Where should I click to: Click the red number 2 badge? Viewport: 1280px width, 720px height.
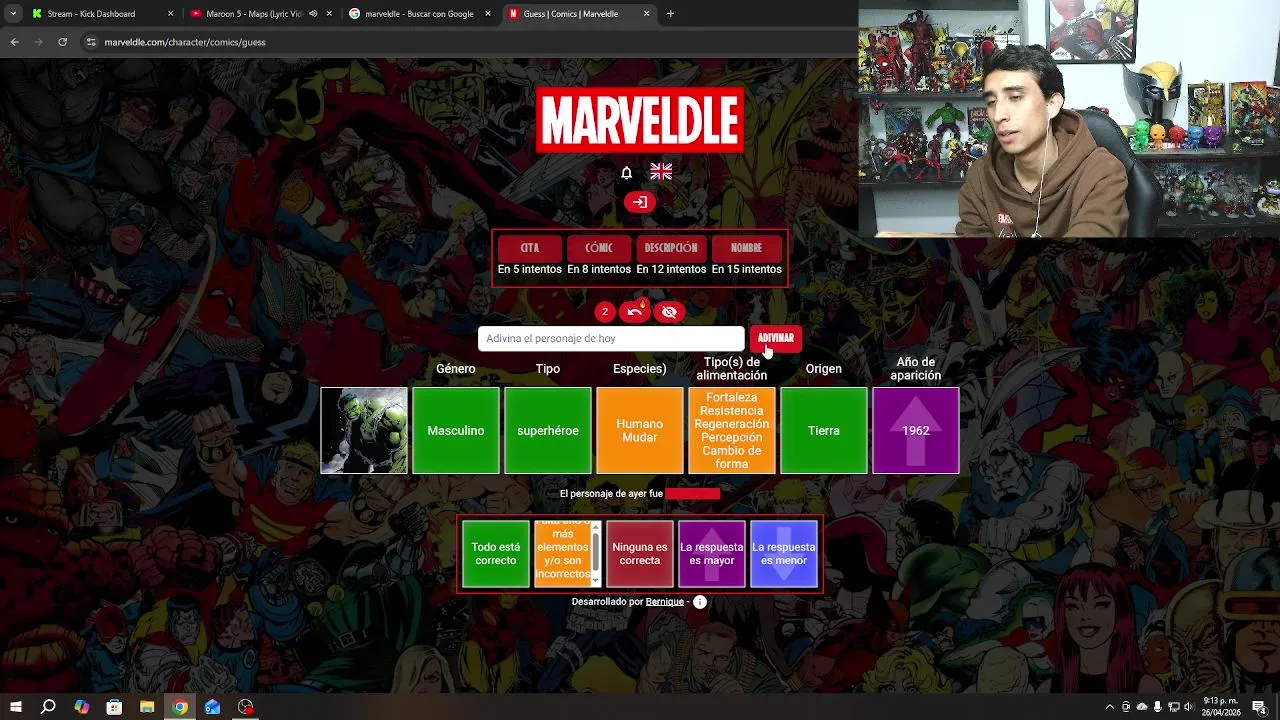tap(604, 312)
